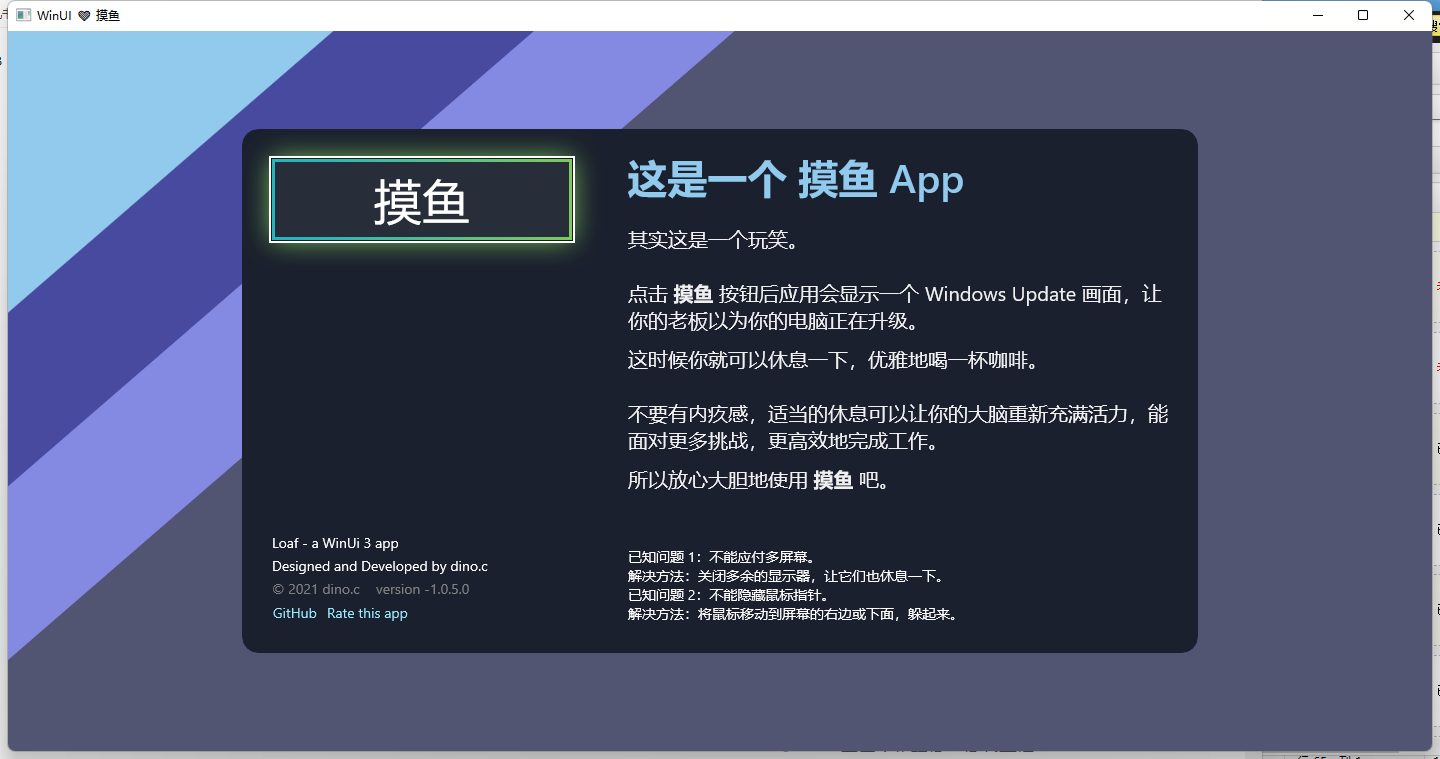
Task: Click the paragraph starting with 不要有内疚感
Action: [x=897, y=427]
